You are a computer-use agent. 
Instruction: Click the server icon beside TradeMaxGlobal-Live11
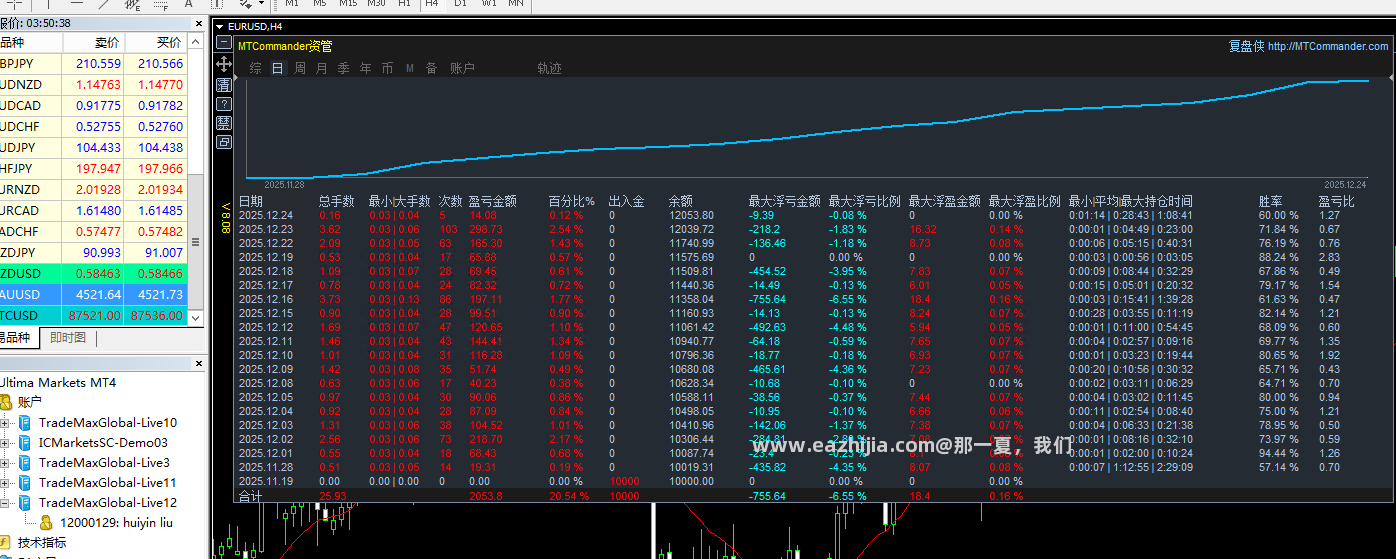25,483
